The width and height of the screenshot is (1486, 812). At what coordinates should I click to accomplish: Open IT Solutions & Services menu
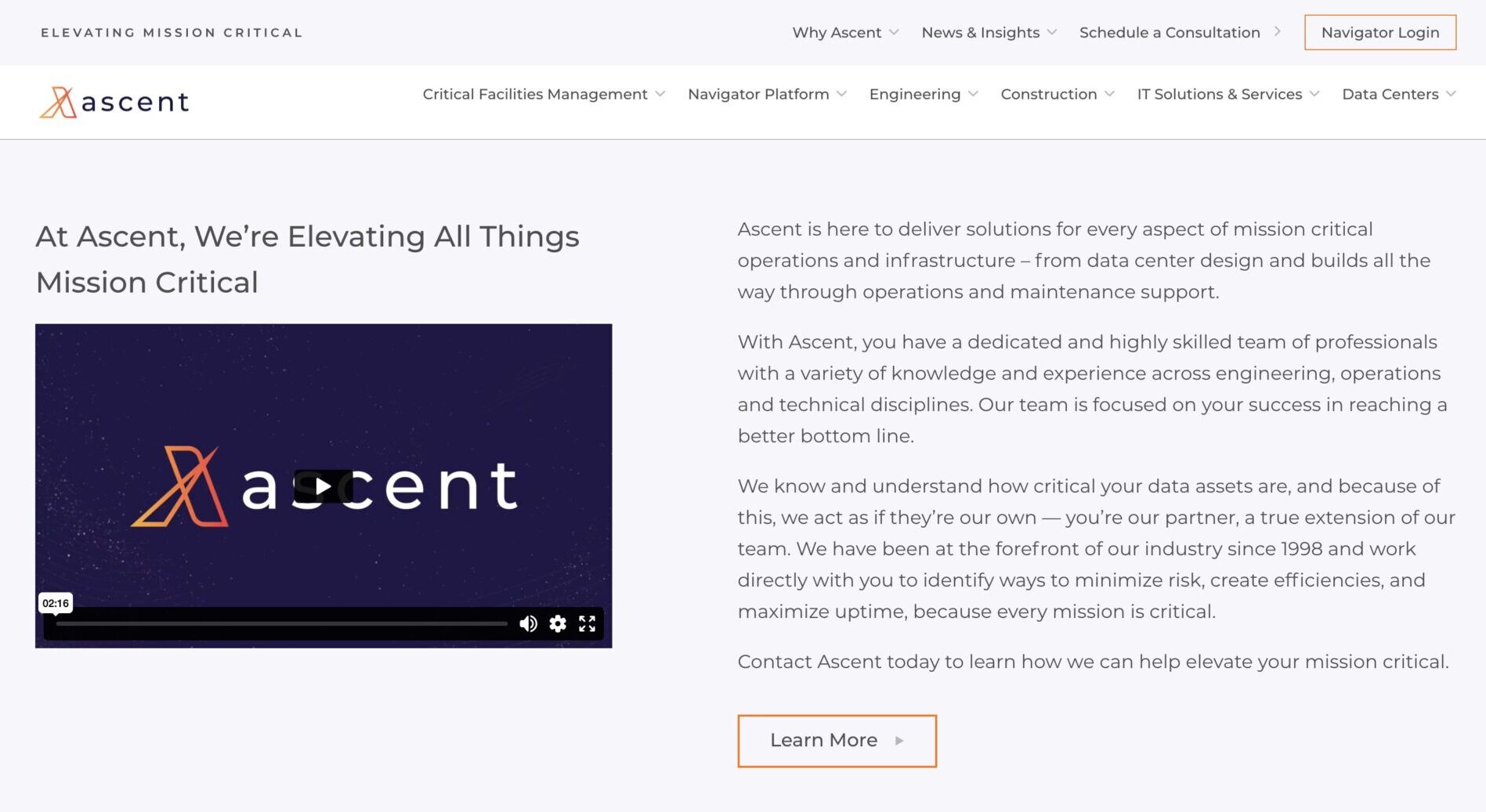[1220, 94]
